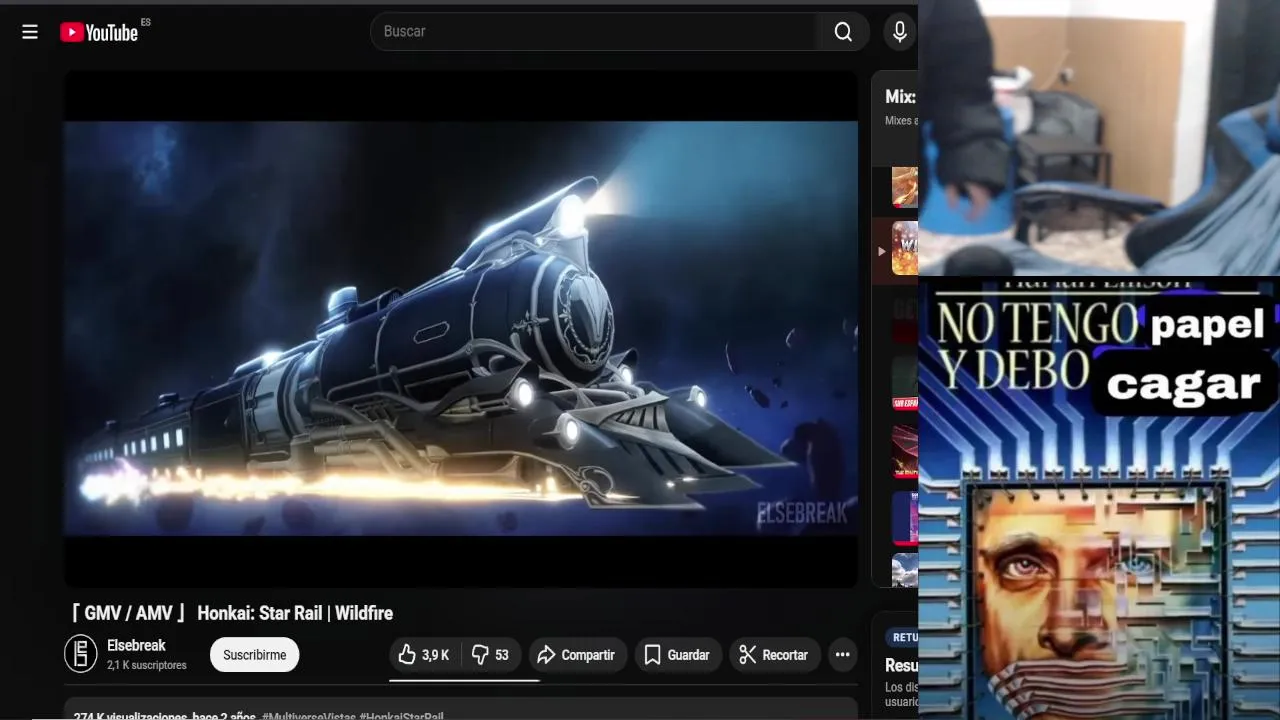Select the currently playing Mix thumbnail

click(x=905, y=248)
